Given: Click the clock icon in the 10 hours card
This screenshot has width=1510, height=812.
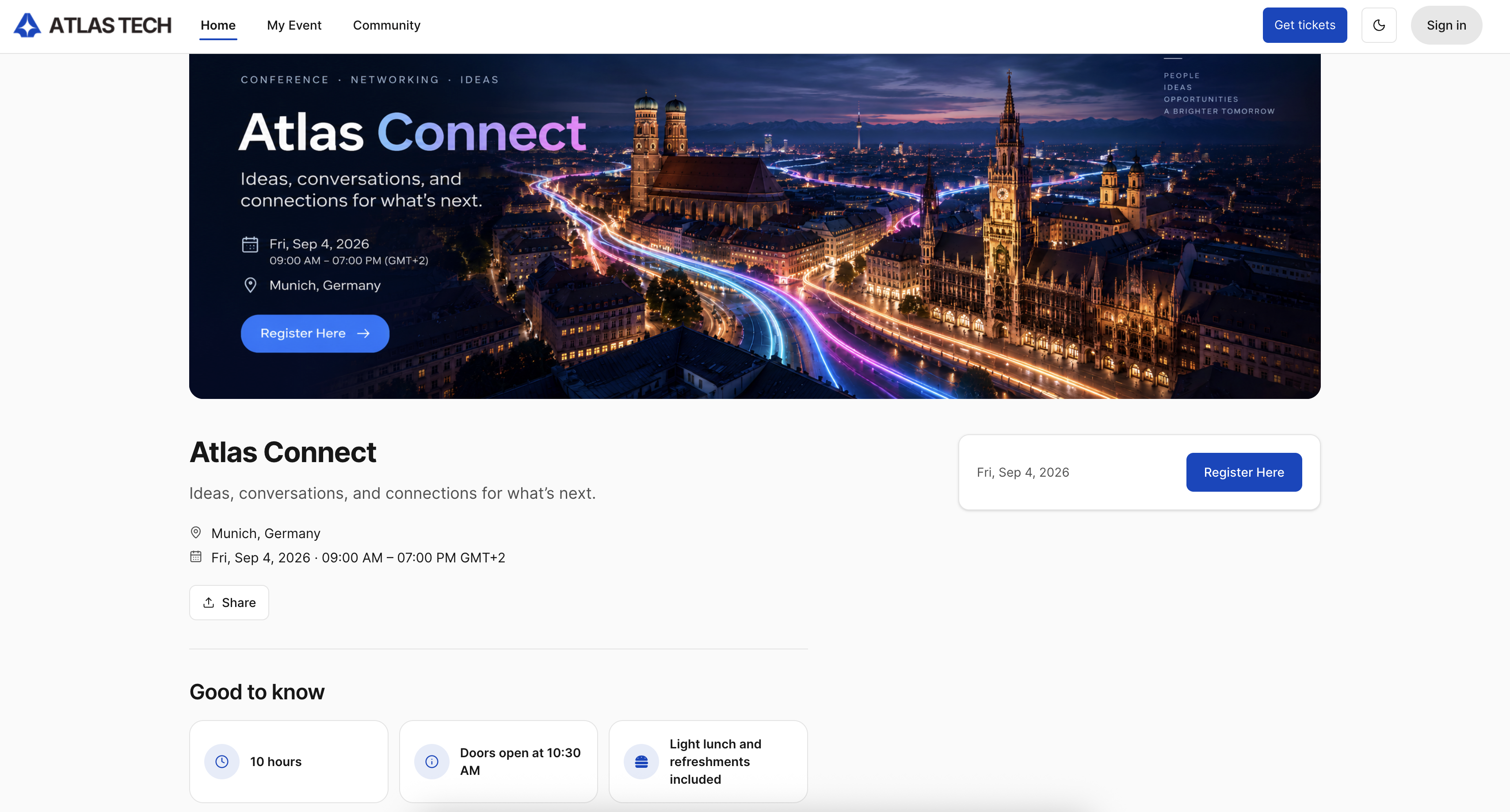Looking at the screenshot, I should click(x=221, y=761).
